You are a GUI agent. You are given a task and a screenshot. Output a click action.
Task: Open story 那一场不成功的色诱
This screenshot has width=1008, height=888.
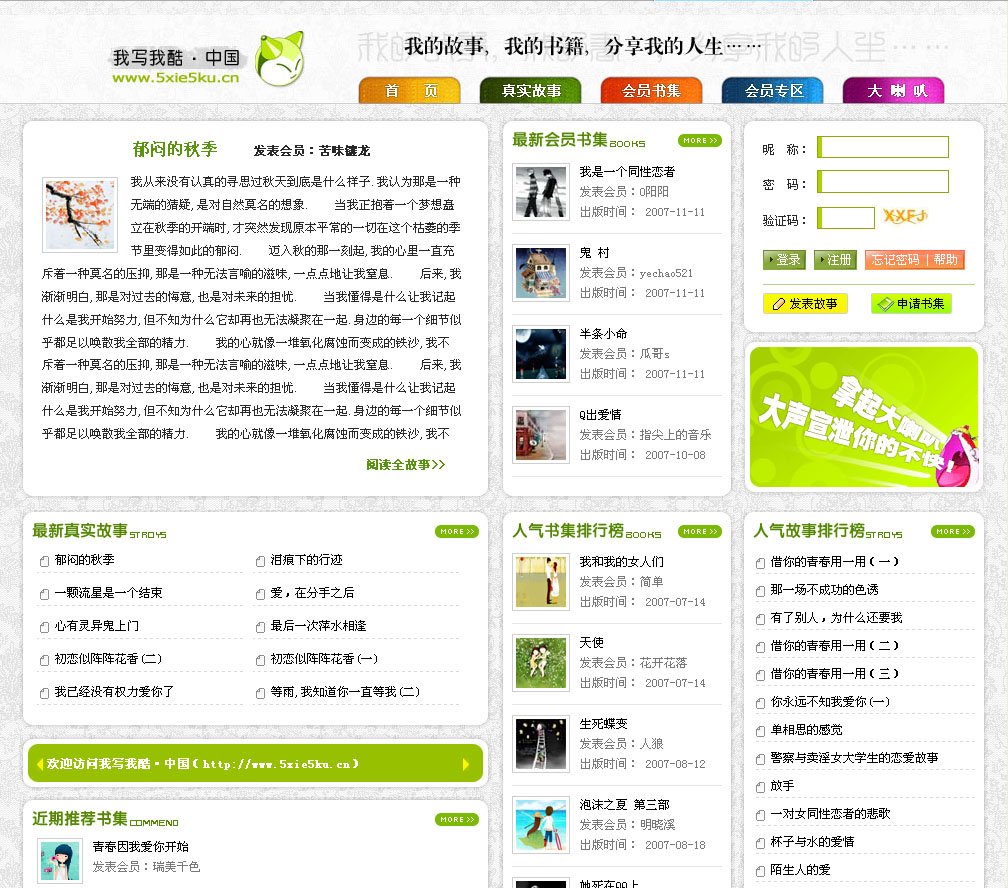[824, 590]
